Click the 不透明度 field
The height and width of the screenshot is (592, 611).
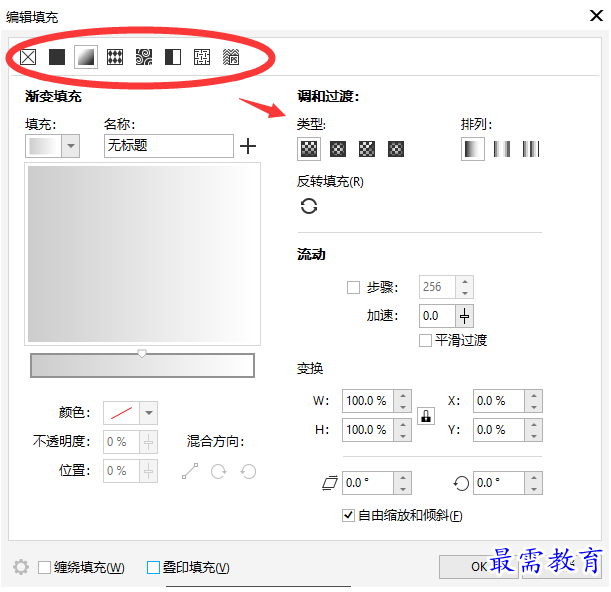121,442
